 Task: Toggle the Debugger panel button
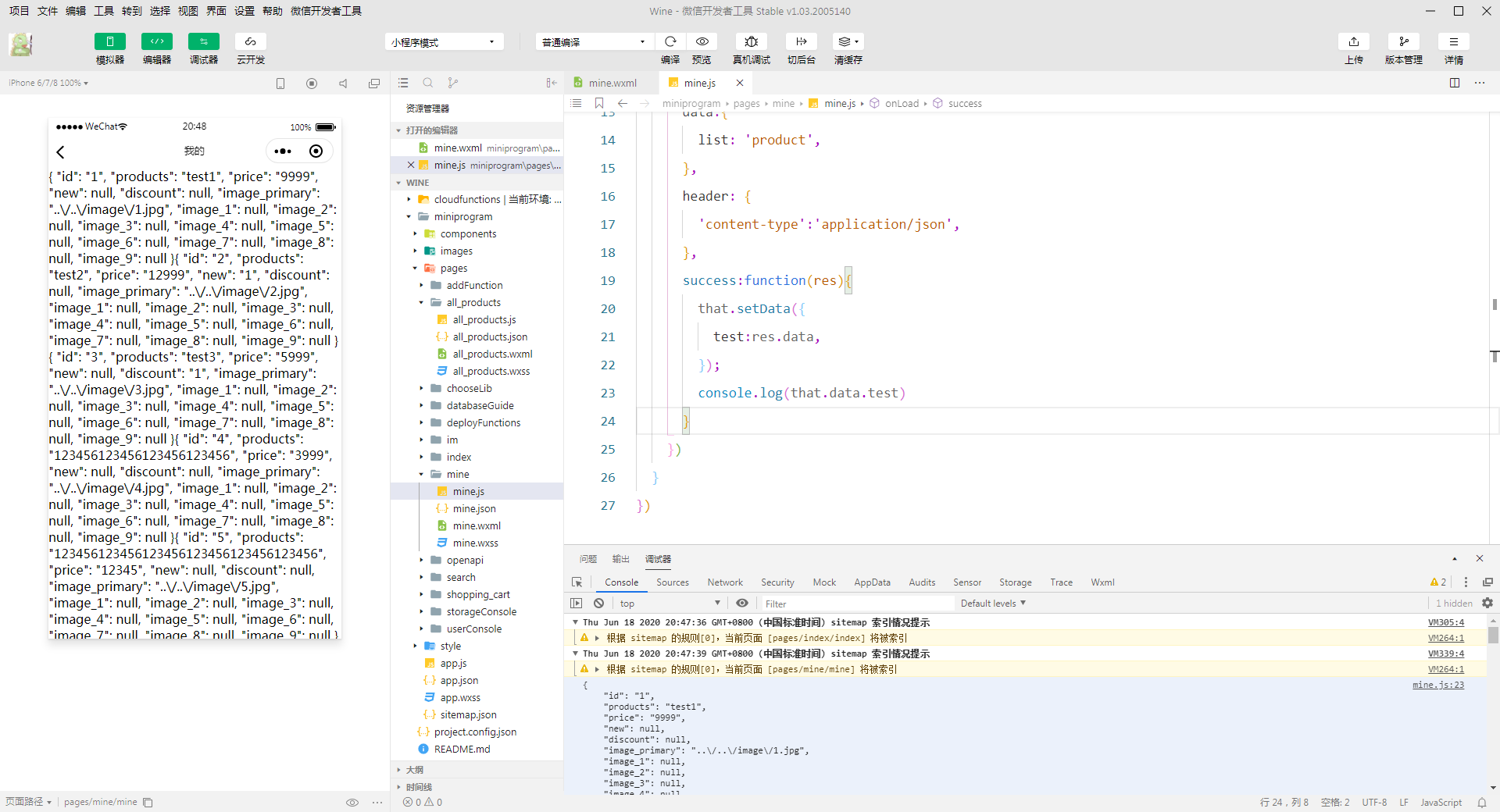click(203, 41)
